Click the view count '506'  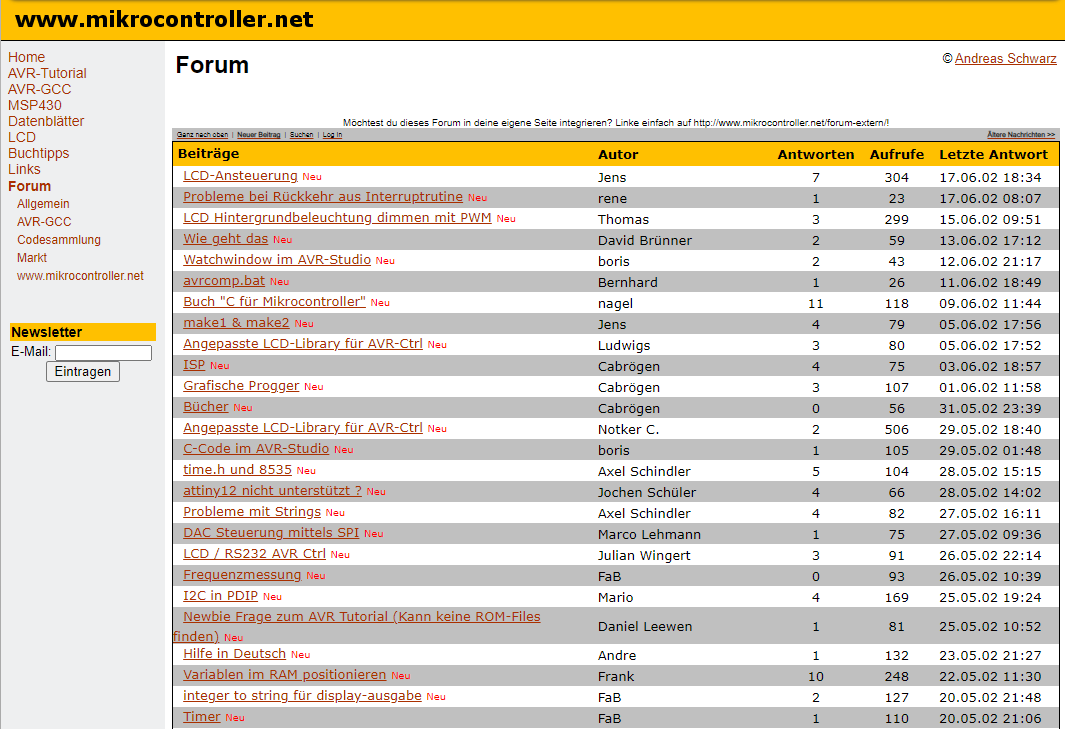897,429
